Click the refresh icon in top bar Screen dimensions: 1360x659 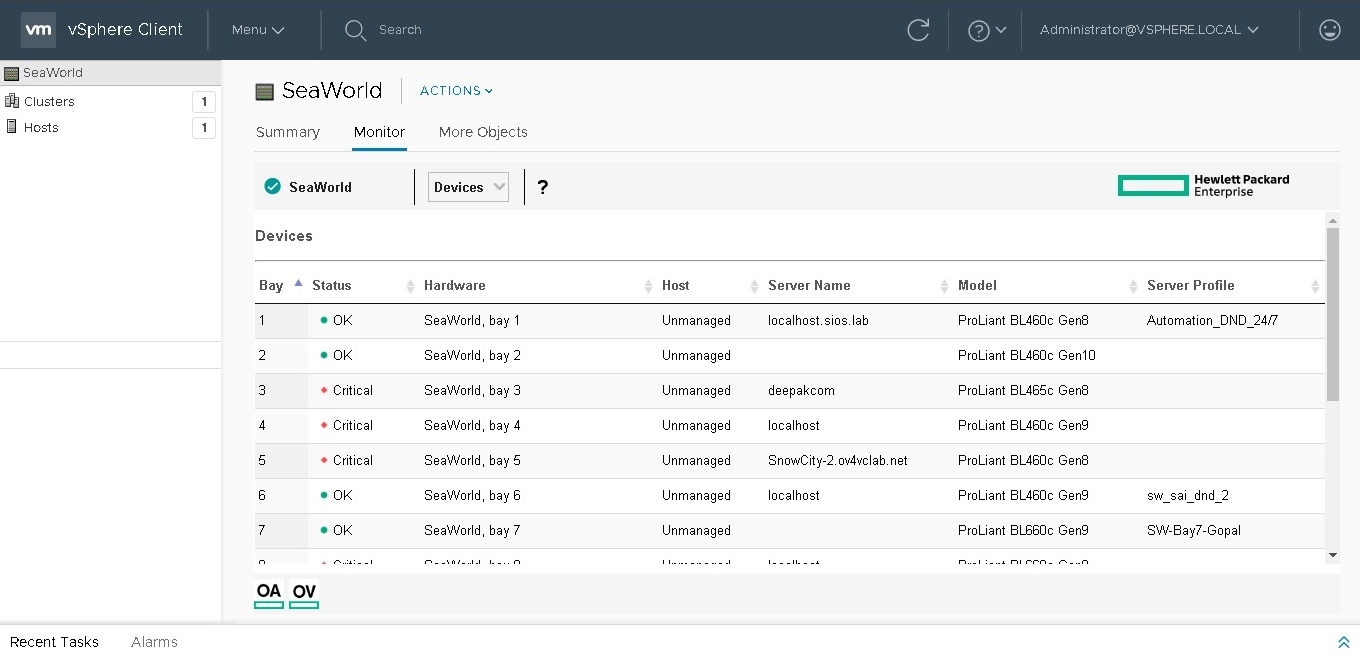pyautogui.click(x=918, y=30)
